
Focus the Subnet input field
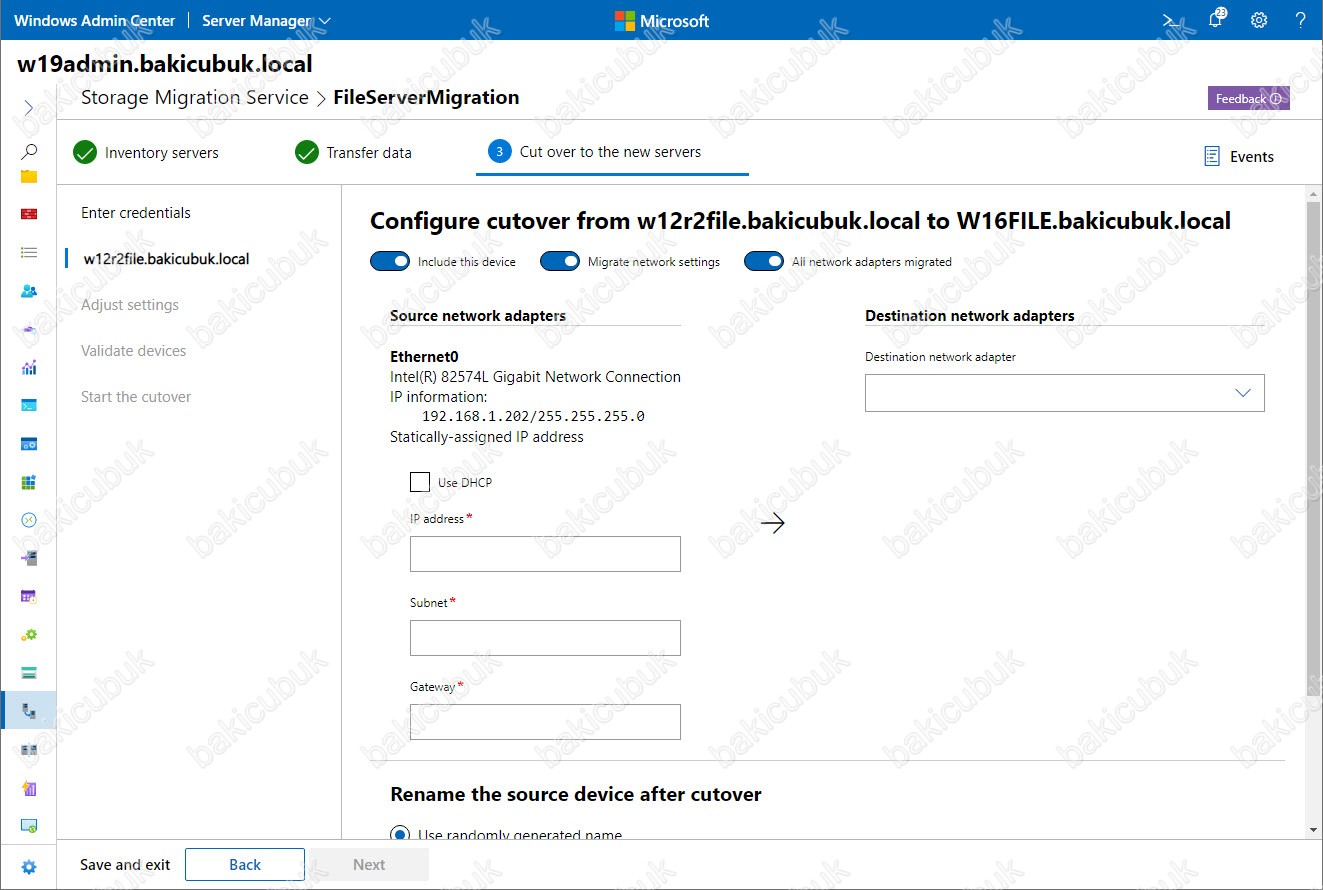(x=545, y=638)
